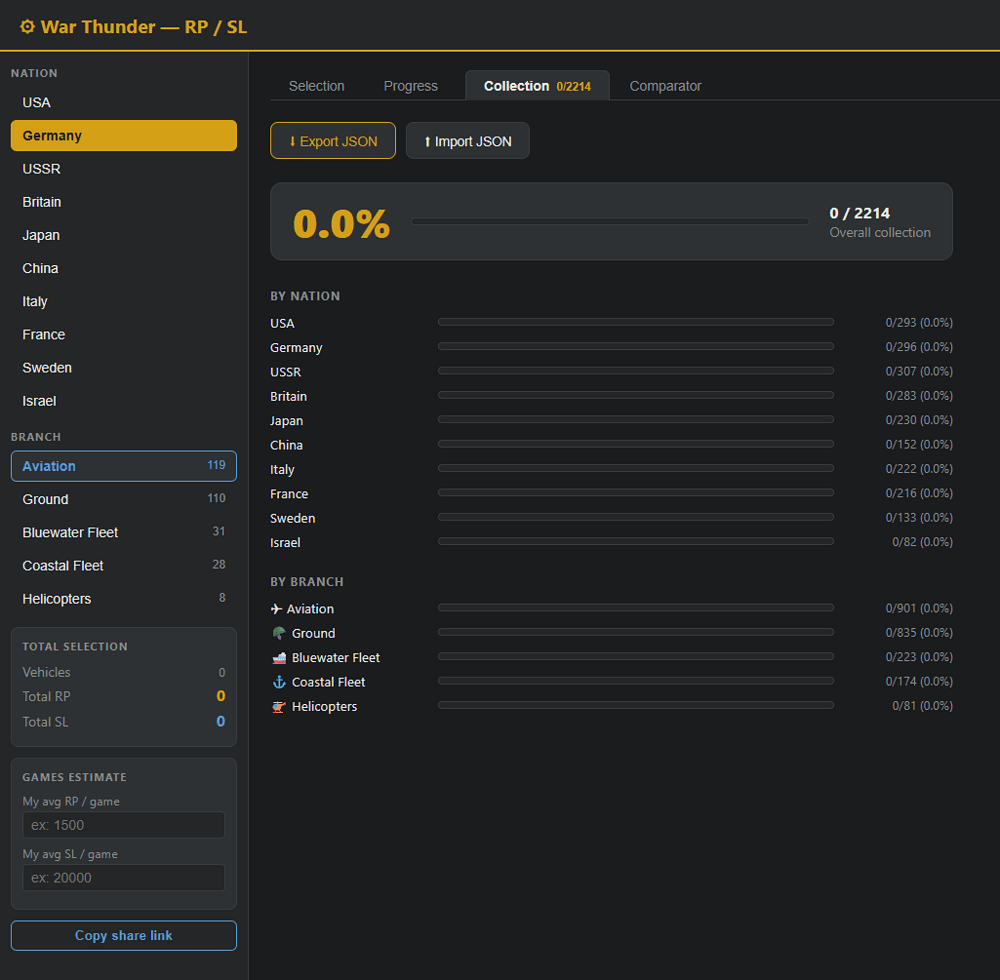Choose the Bluewater Fleet branch in sidebar
The height and width of the screenshot is (980, 1000).
point(124,532)
